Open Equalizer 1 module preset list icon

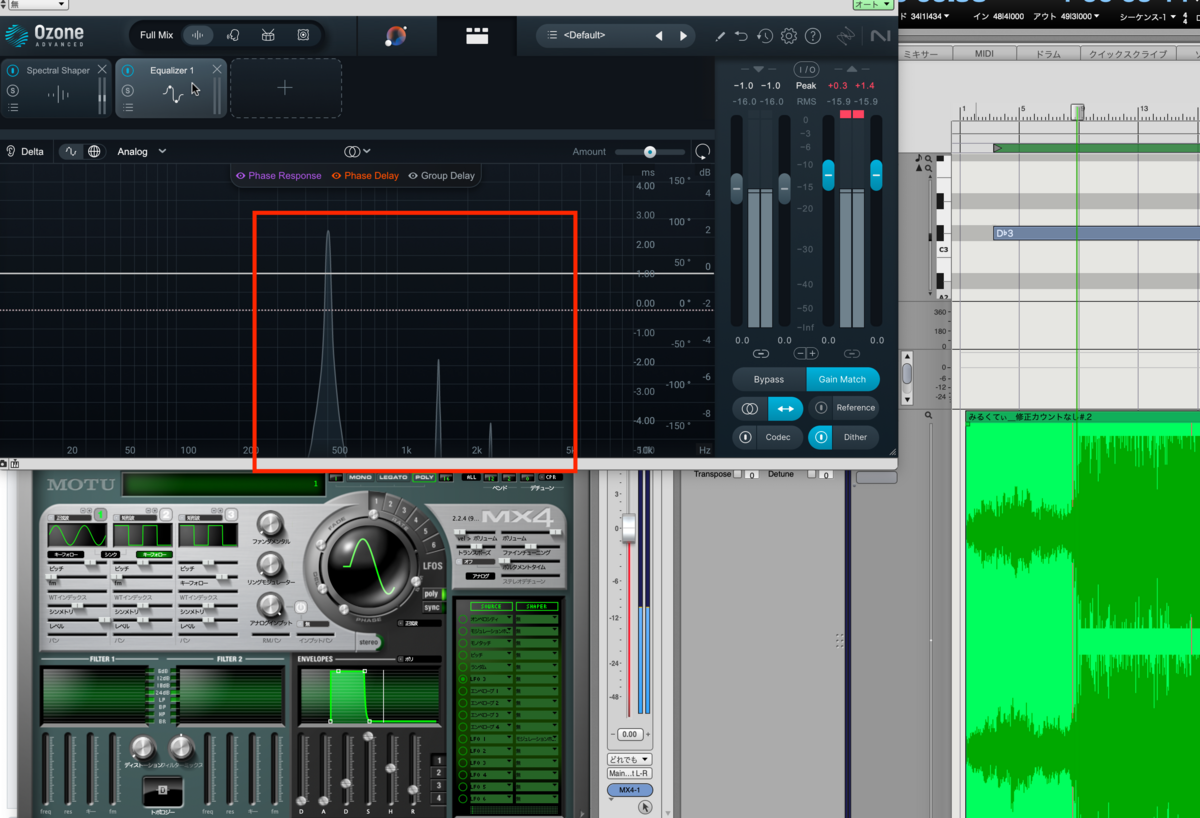128,107
